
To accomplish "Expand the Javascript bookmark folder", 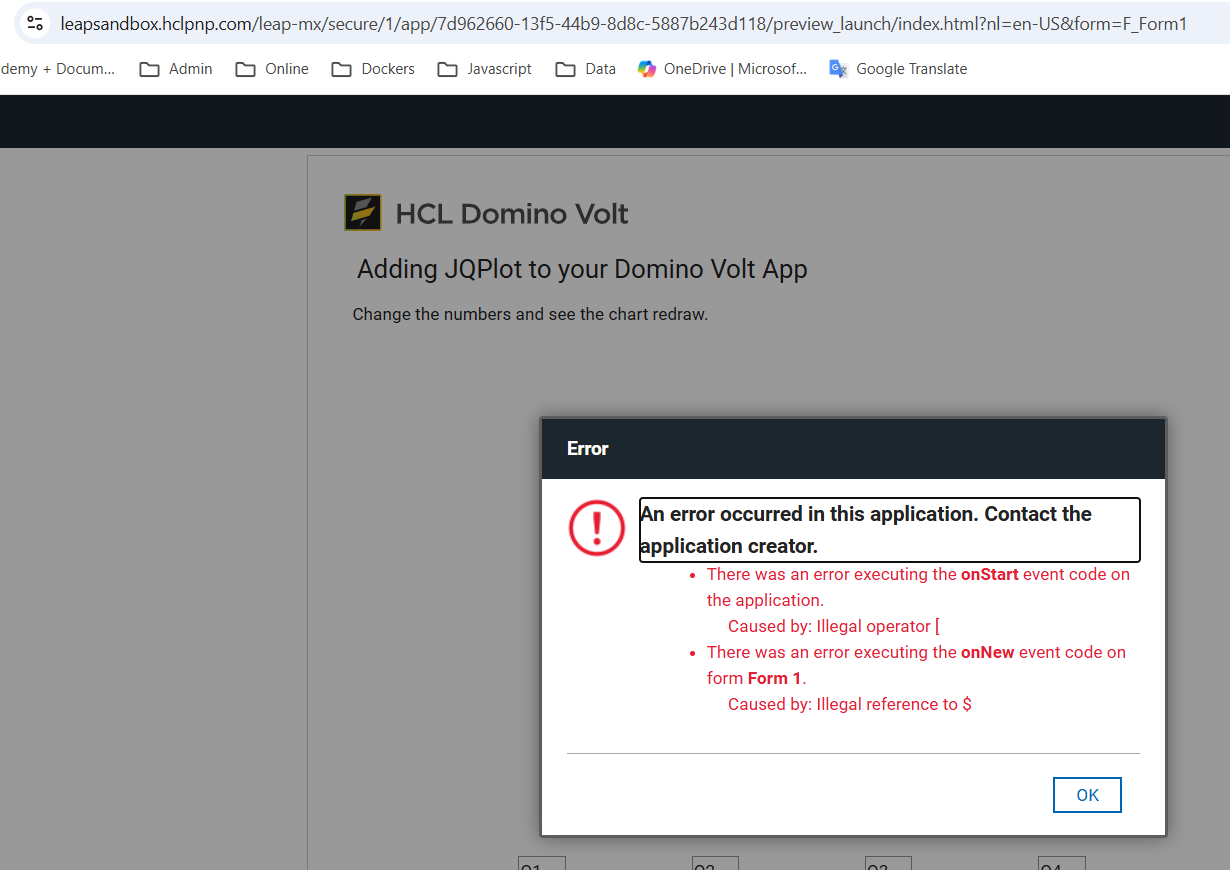I will (x=485, y=69).
